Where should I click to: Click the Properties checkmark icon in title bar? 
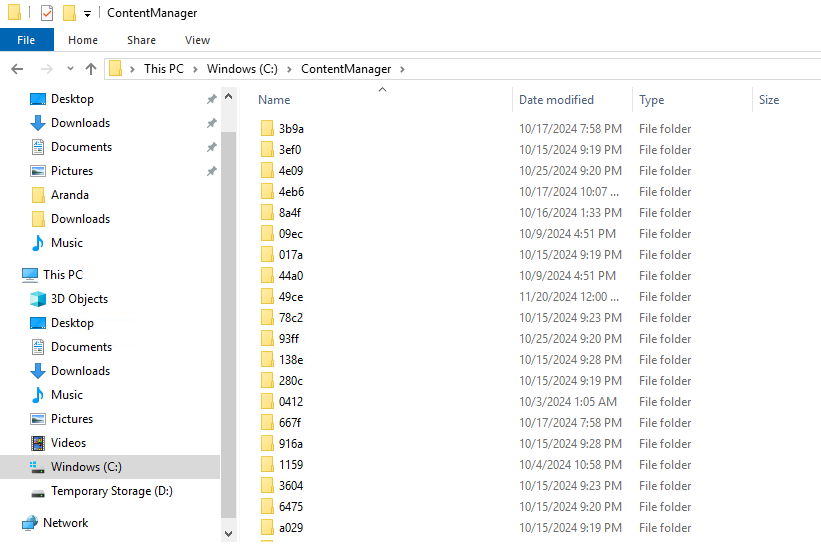[x=47, y=13]
